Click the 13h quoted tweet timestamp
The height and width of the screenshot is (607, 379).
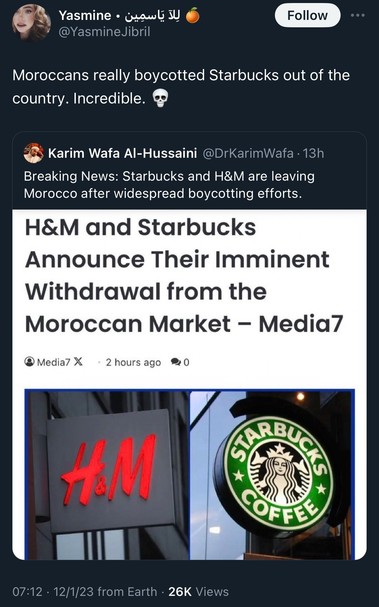314,153
